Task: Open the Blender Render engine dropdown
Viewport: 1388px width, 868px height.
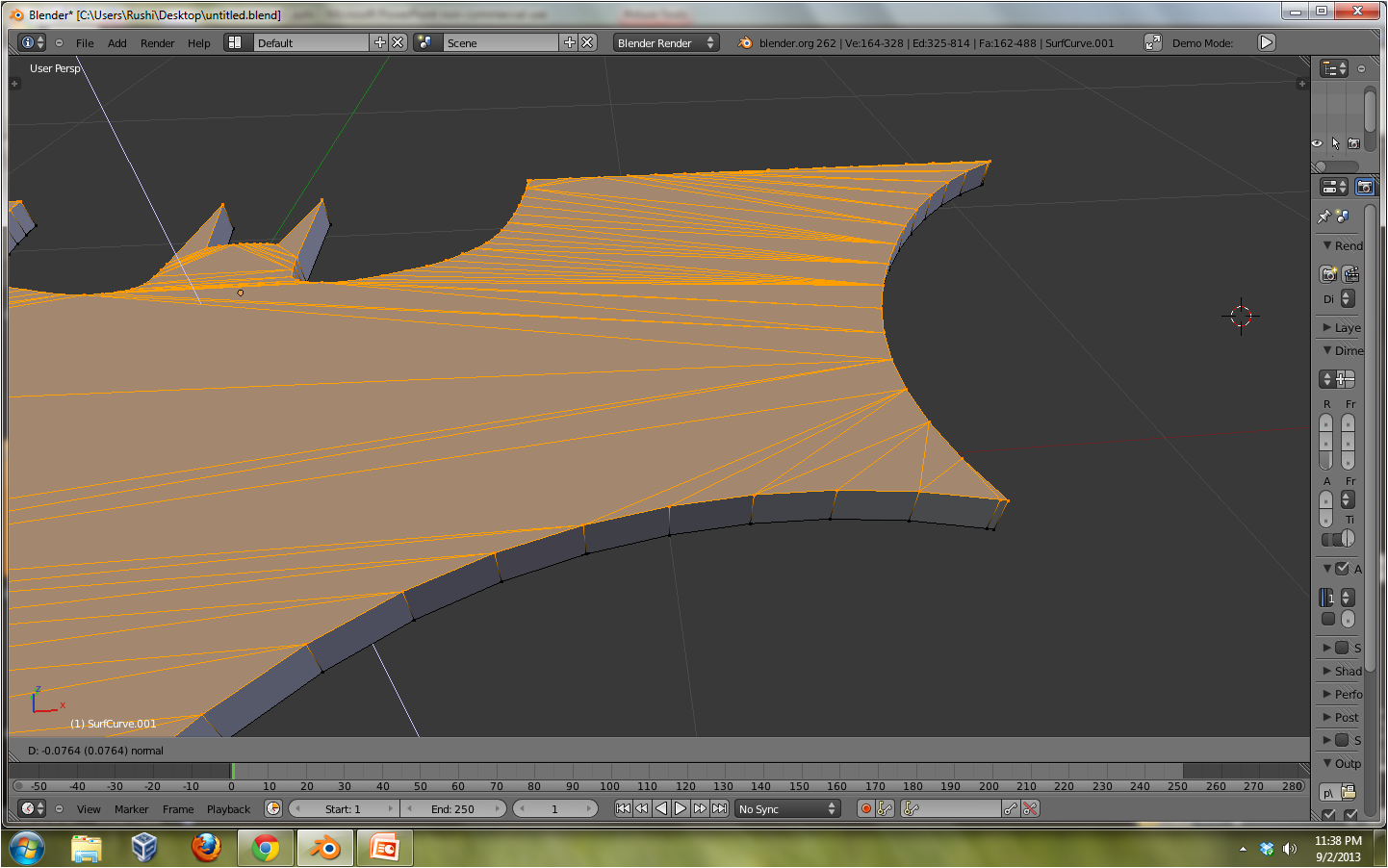Action: pos(666,42)
